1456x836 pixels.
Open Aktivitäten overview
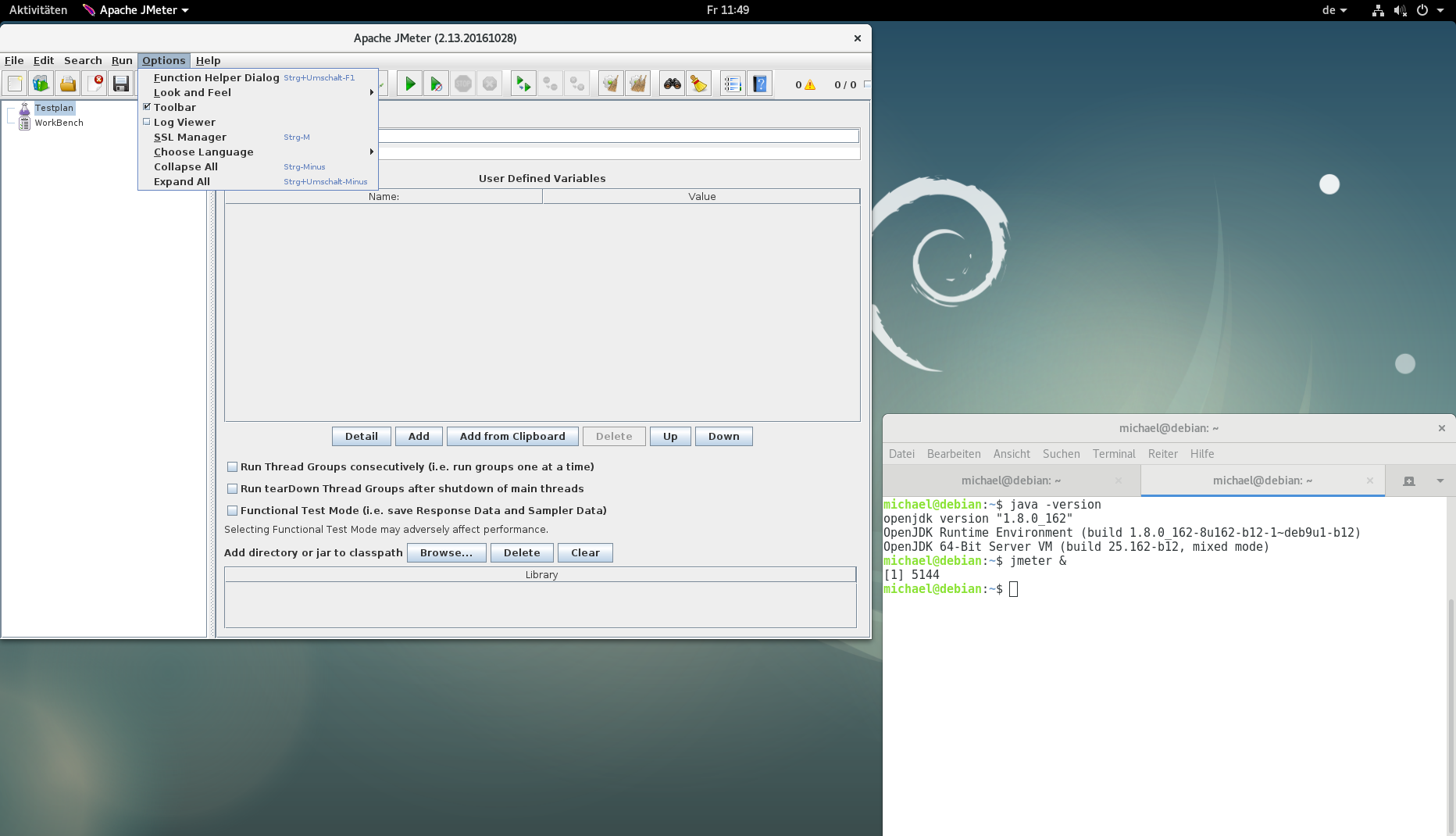tap(38, 10)
